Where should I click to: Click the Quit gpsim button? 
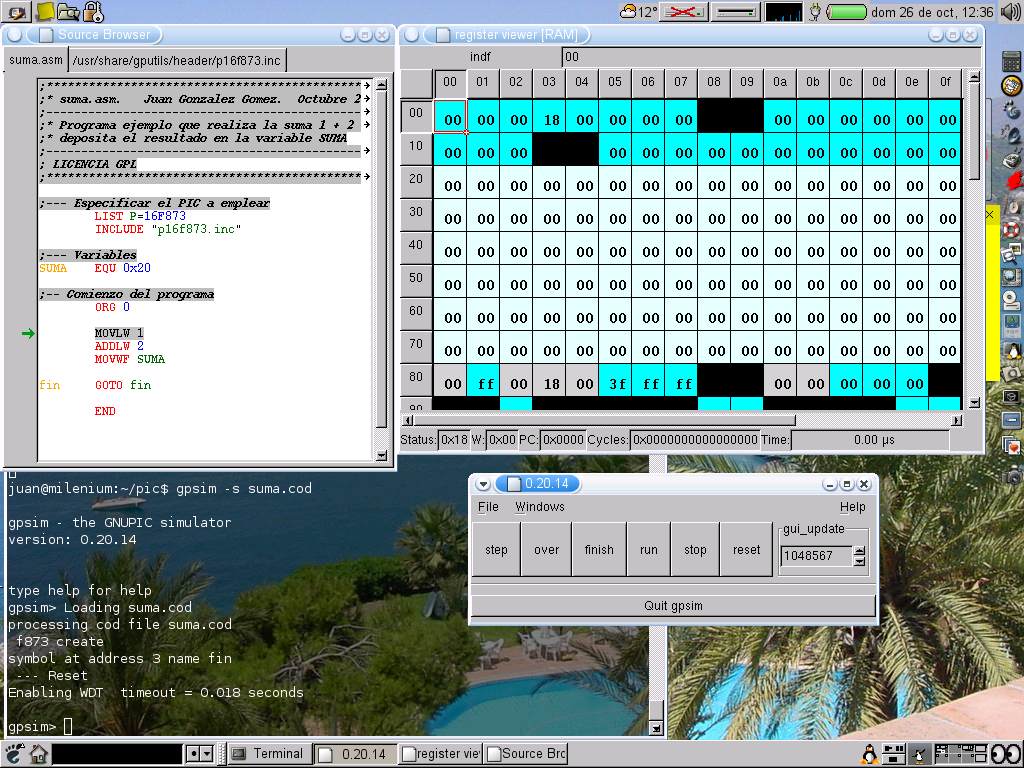click(x=673, y=606)
